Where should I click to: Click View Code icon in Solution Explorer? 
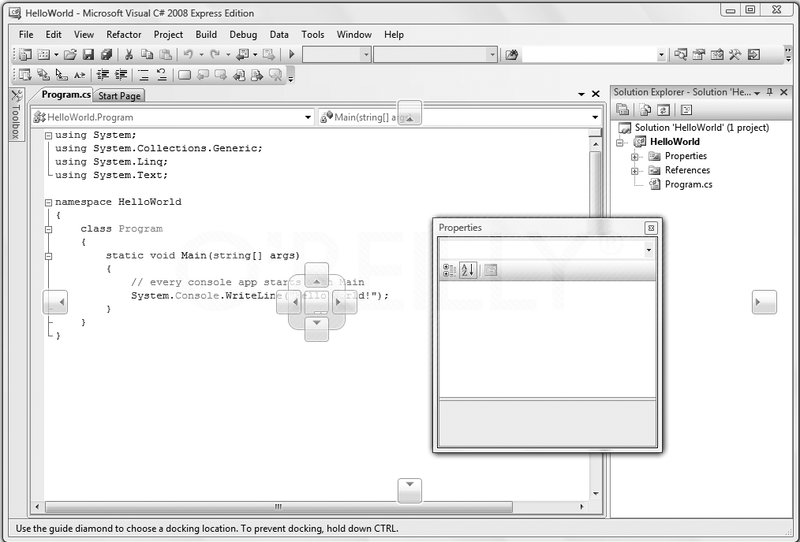point(686,110)
